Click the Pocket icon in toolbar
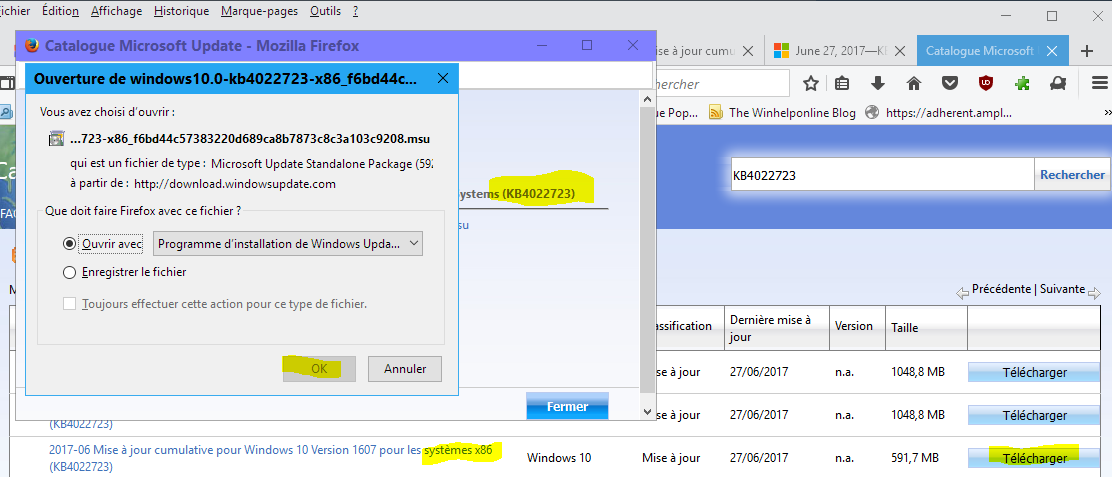The height and width of the screenshot is (477, 1112). [950, 84]
